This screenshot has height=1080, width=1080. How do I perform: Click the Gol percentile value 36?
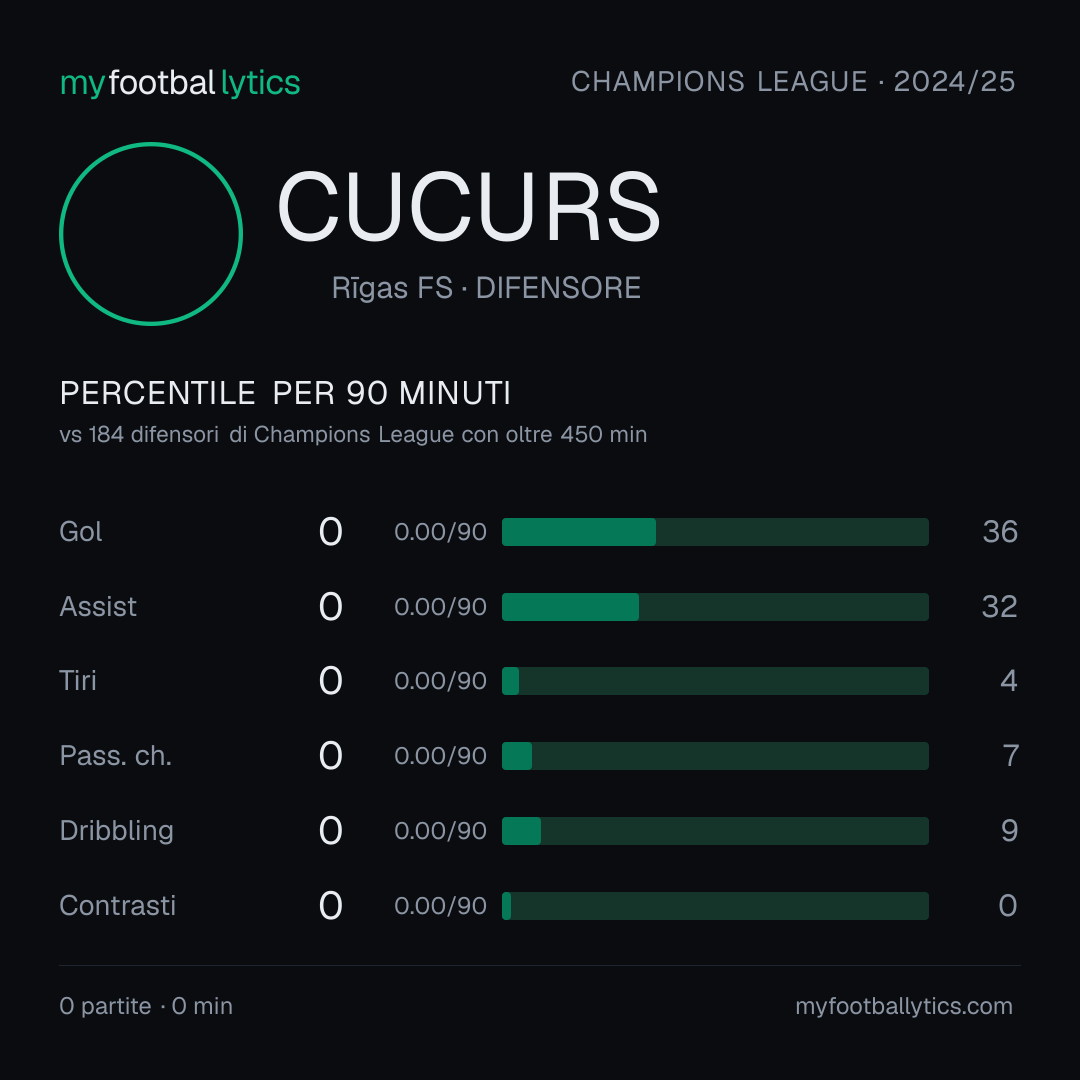pyautogui.click(x=1000, y=532)
